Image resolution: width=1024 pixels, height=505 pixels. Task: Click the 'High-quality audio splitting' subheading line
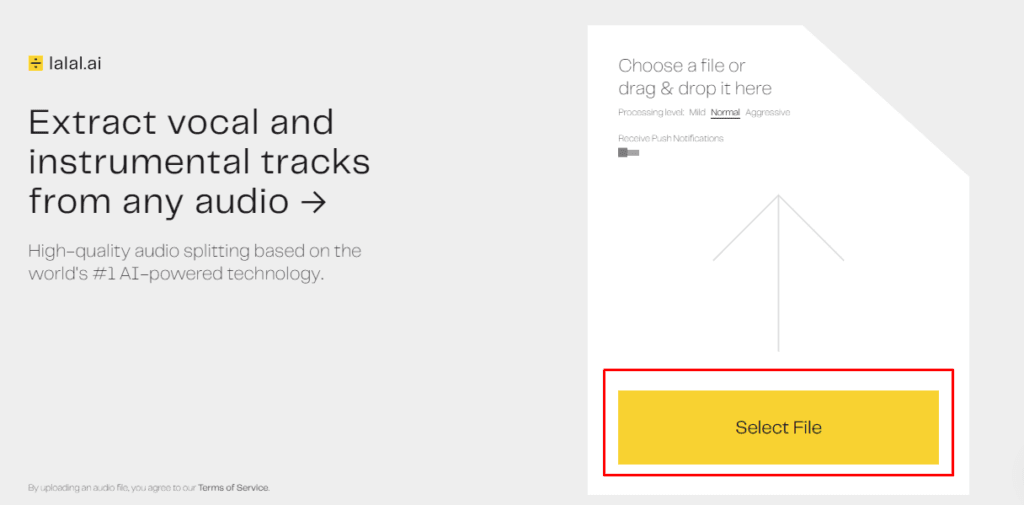coord(195,251)
